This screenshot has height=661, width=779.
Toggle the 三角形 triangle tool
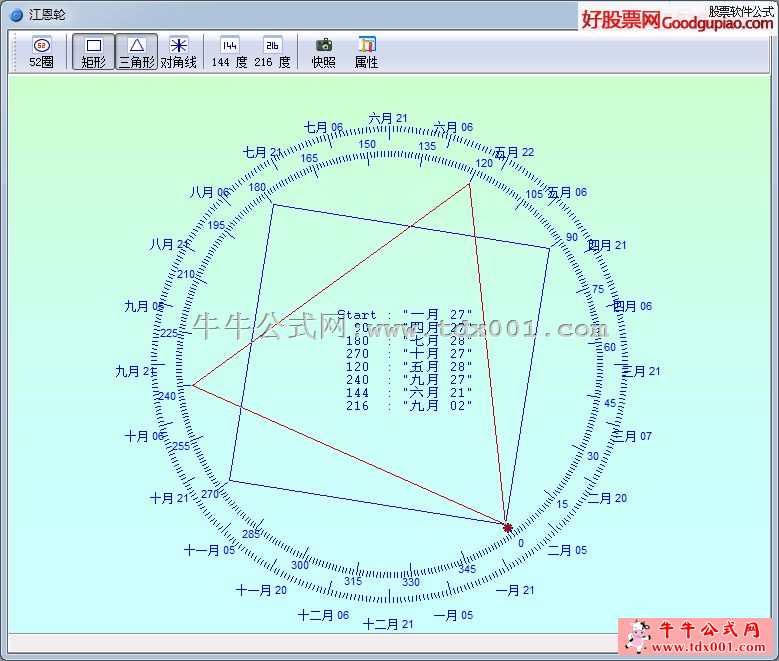[x=137, y=52]
